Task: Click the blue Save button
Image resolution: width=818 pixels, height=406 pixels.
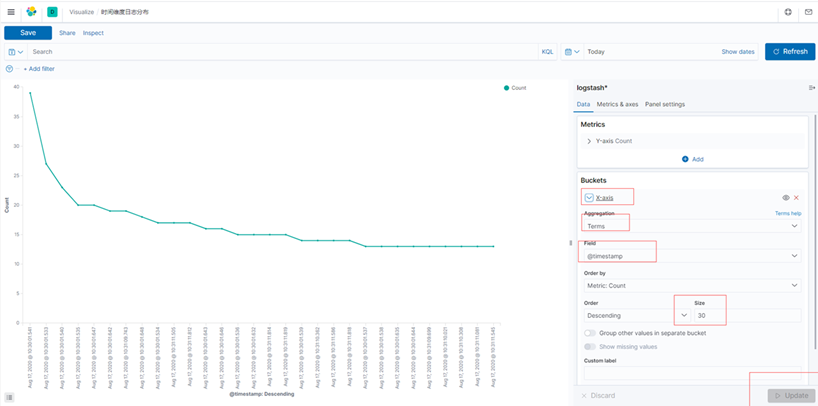Action: 28,33
